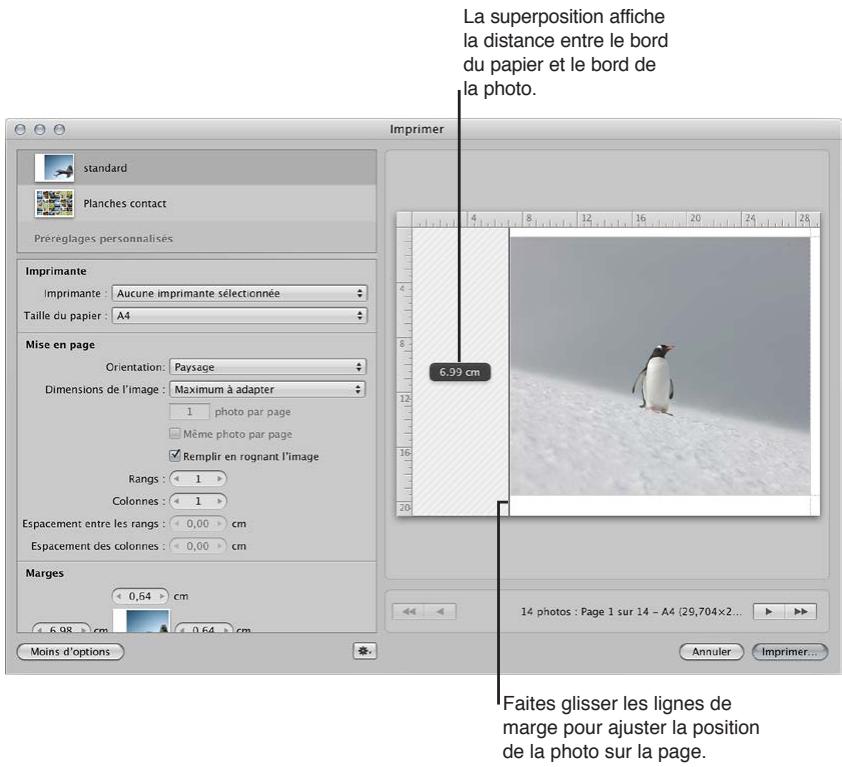The width and height of the screenshot is (842, 767).
Task: Go to previous page arrow
Action: pyautogui.click(x=440, y=611)
